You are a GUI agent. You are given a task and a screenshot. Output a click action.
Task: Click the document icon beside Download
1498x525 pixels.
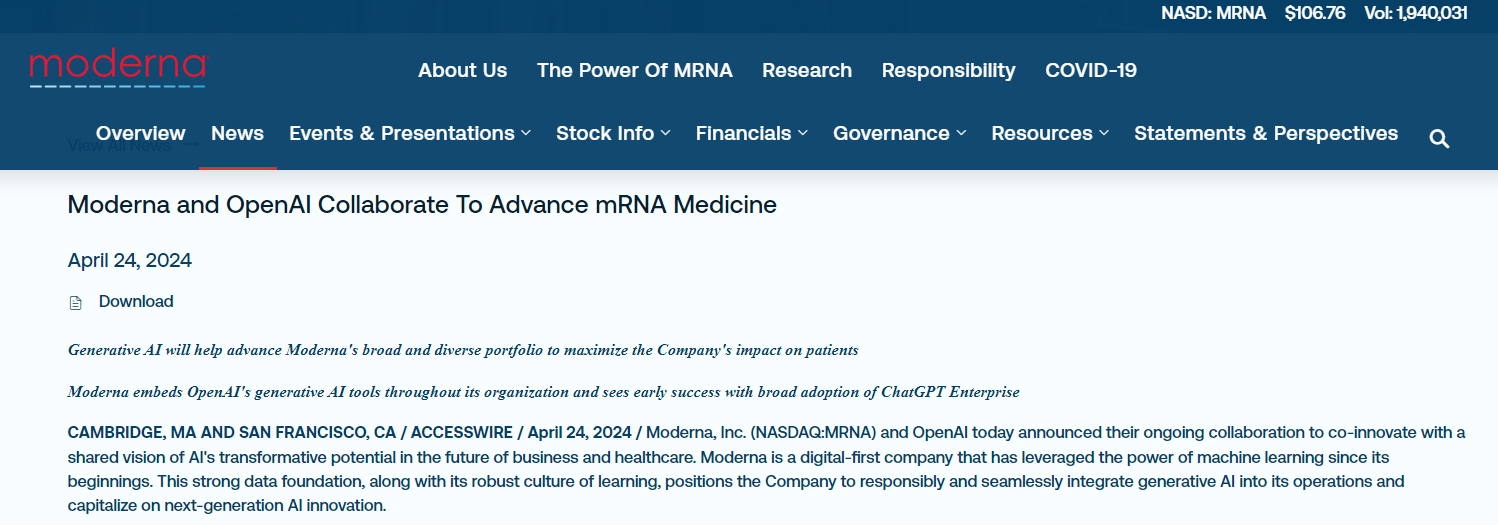point(75,302)
